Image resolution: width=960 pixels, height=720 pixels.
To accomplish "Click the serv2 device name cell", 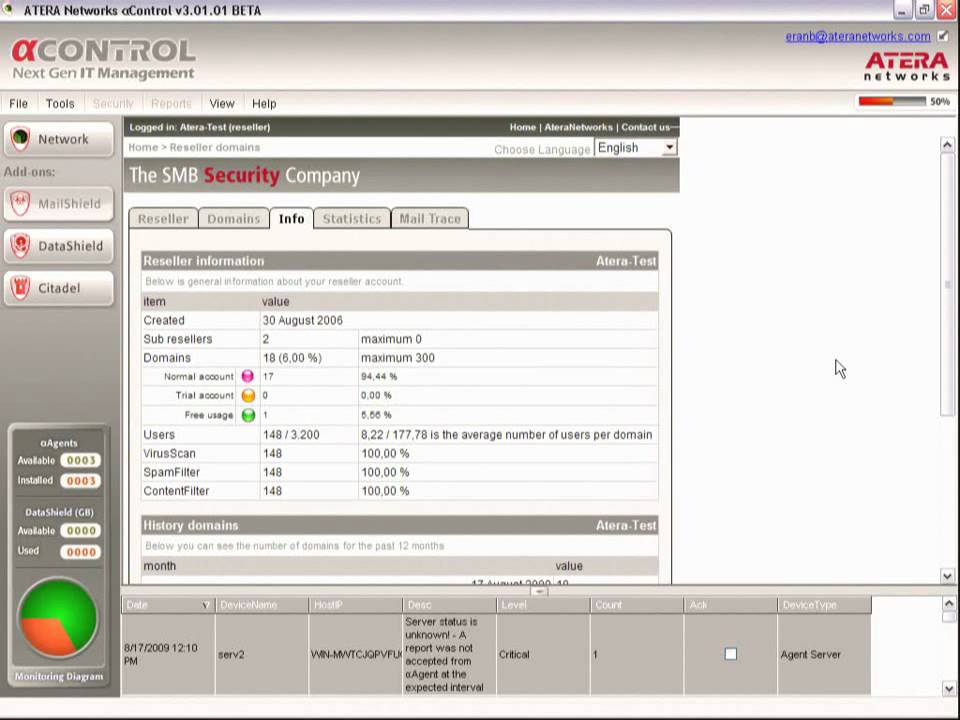I will tap(262, 654).
